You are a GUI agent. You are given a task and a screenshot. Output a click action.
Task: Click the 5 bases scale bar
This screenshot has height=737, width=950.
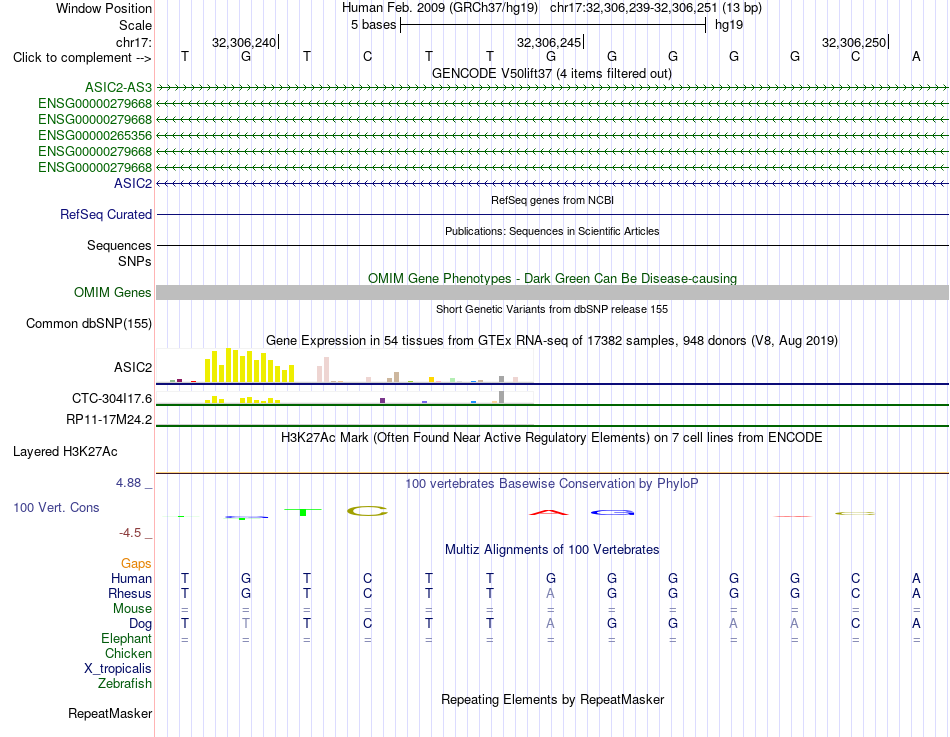pos(553,25)
